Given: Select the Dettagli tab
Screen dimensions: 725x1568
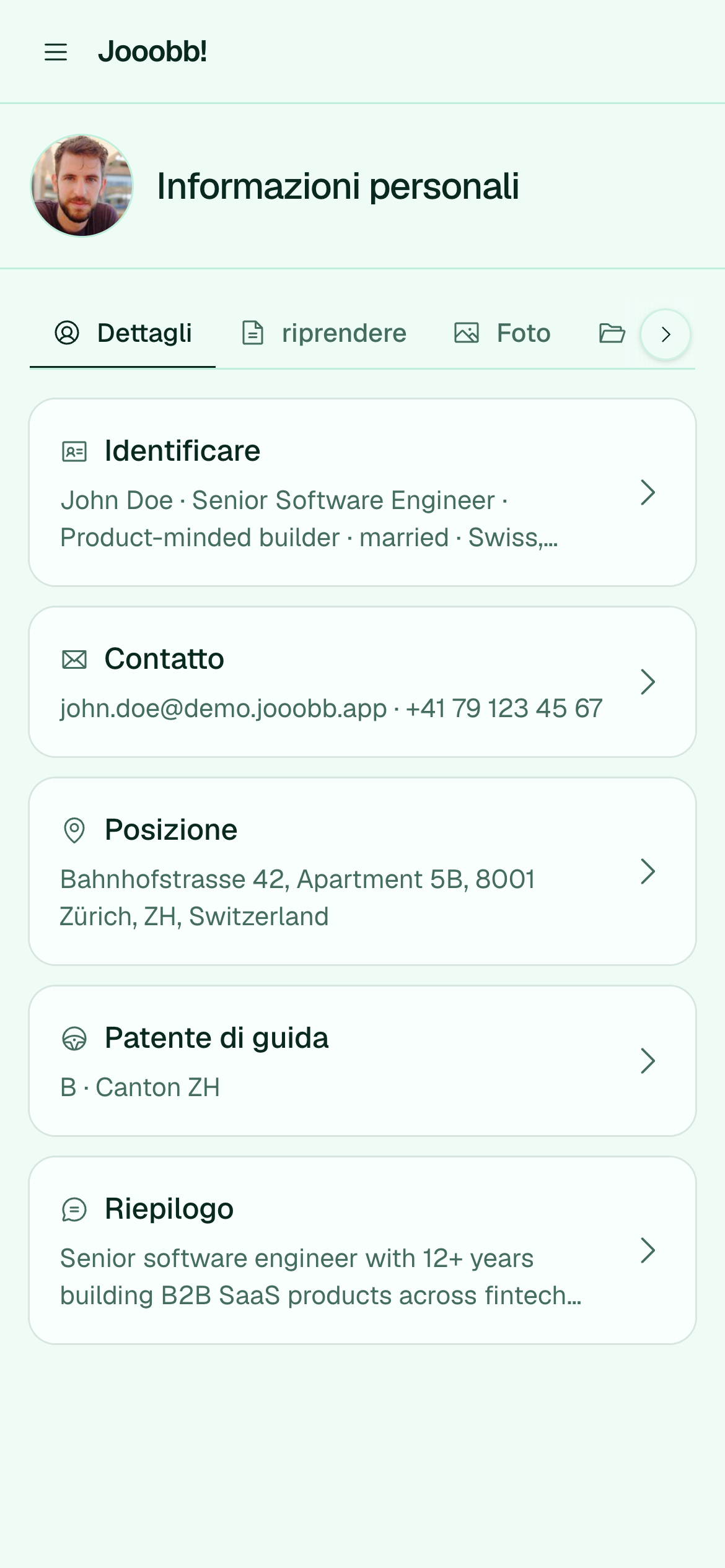Looking at the screenshot, I should tap(123, 333).
